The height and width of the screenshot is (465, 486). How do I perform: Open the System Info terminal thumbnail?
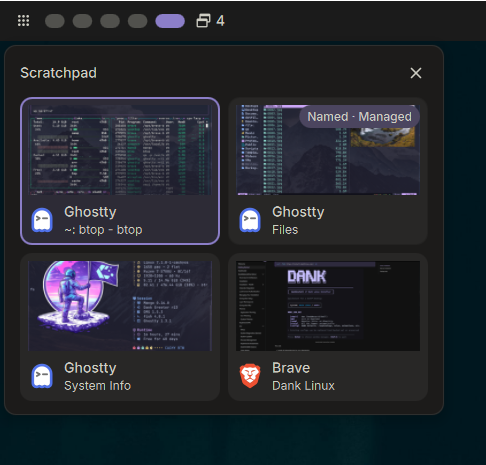coord(120,306)
